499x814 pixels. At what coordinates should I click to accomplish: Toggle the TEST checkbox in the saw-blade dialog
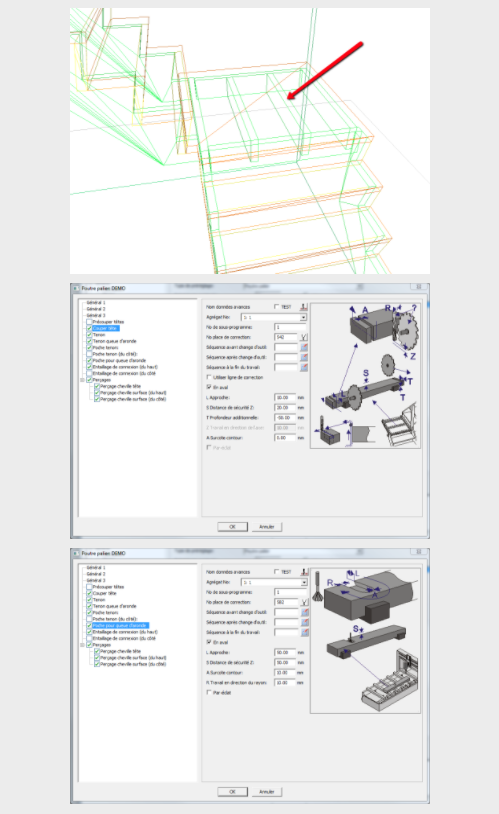pos(277,307)
